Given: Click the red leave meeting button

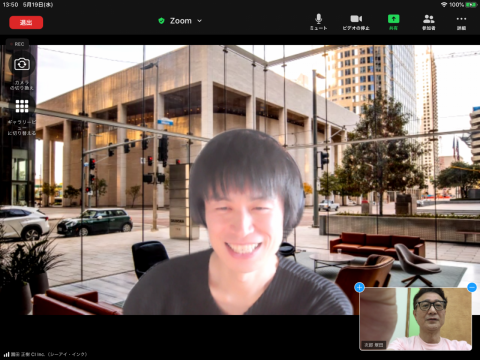Looking at the screenshot, I should (26, 22).
